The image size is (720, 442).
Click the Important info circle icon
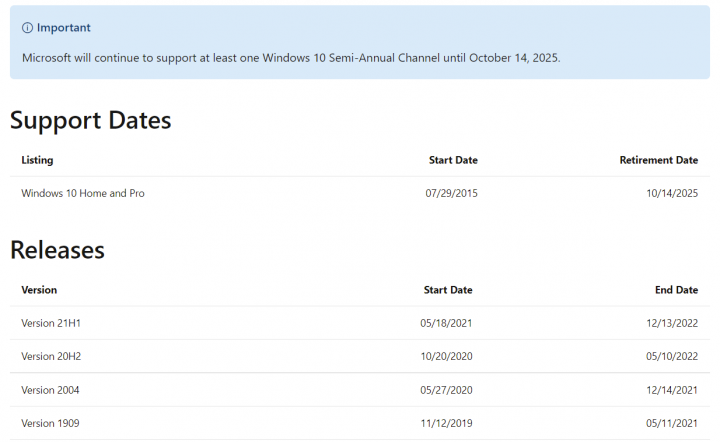[28, 28]
